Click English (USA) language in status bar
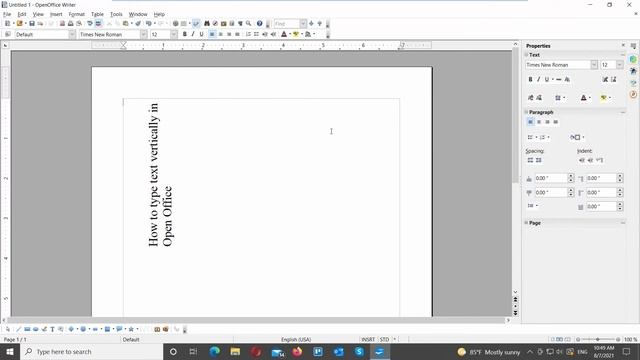Viewport: 640px width, 360px height. (x=296, y=339)
